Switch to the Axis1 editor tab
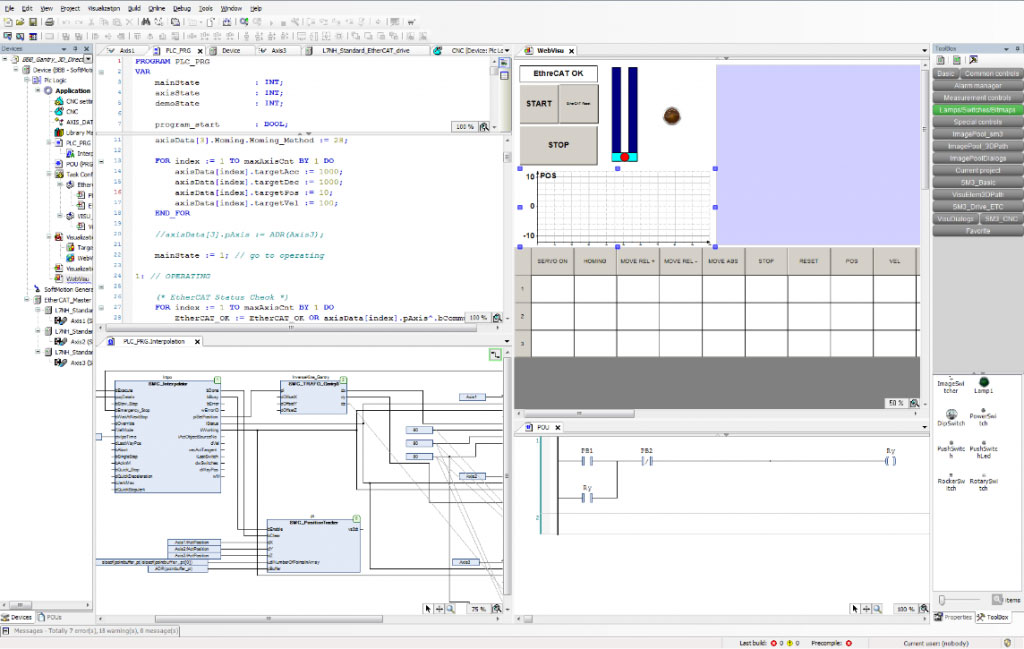The width and height of the screenshot is (1024, 649). pyautogui.click(x=127, y=50)
